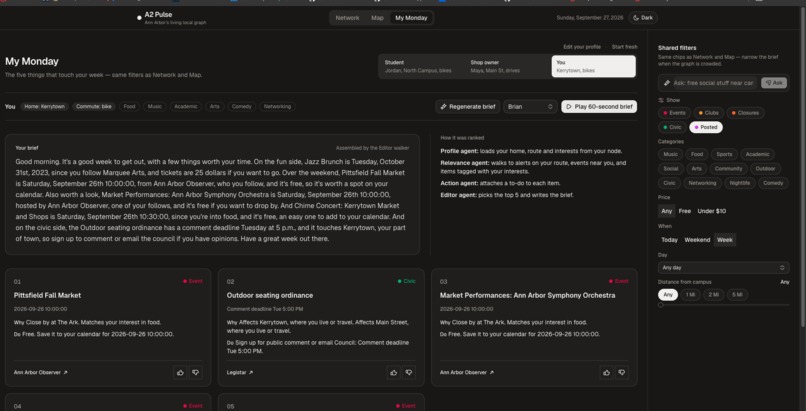Toggle the Events show chip
This screenshot has height=411, width=806.
(674, 113)
